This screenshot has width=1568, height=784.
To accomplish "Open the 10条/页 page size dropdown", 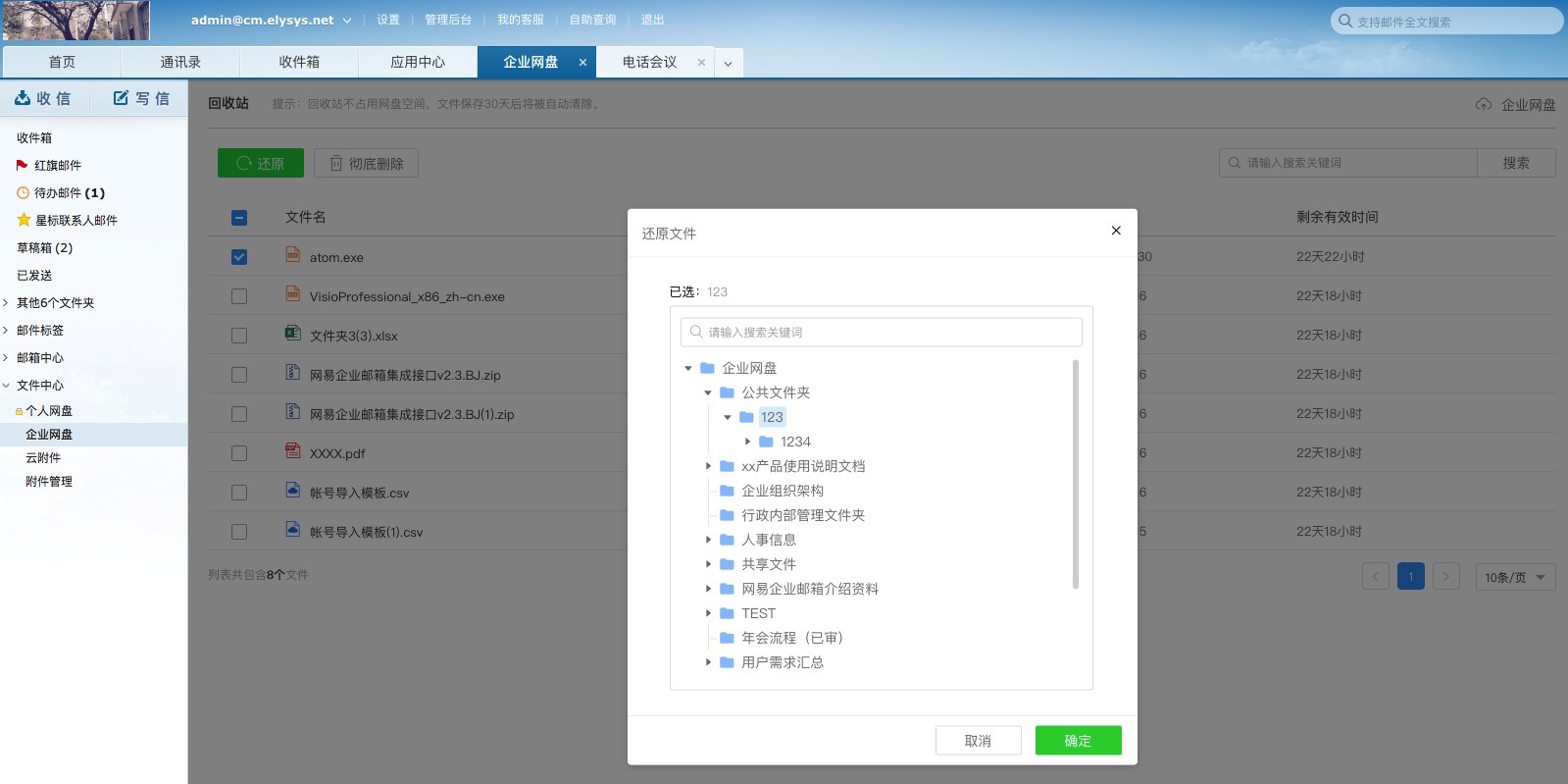I will click(1515, 577).
